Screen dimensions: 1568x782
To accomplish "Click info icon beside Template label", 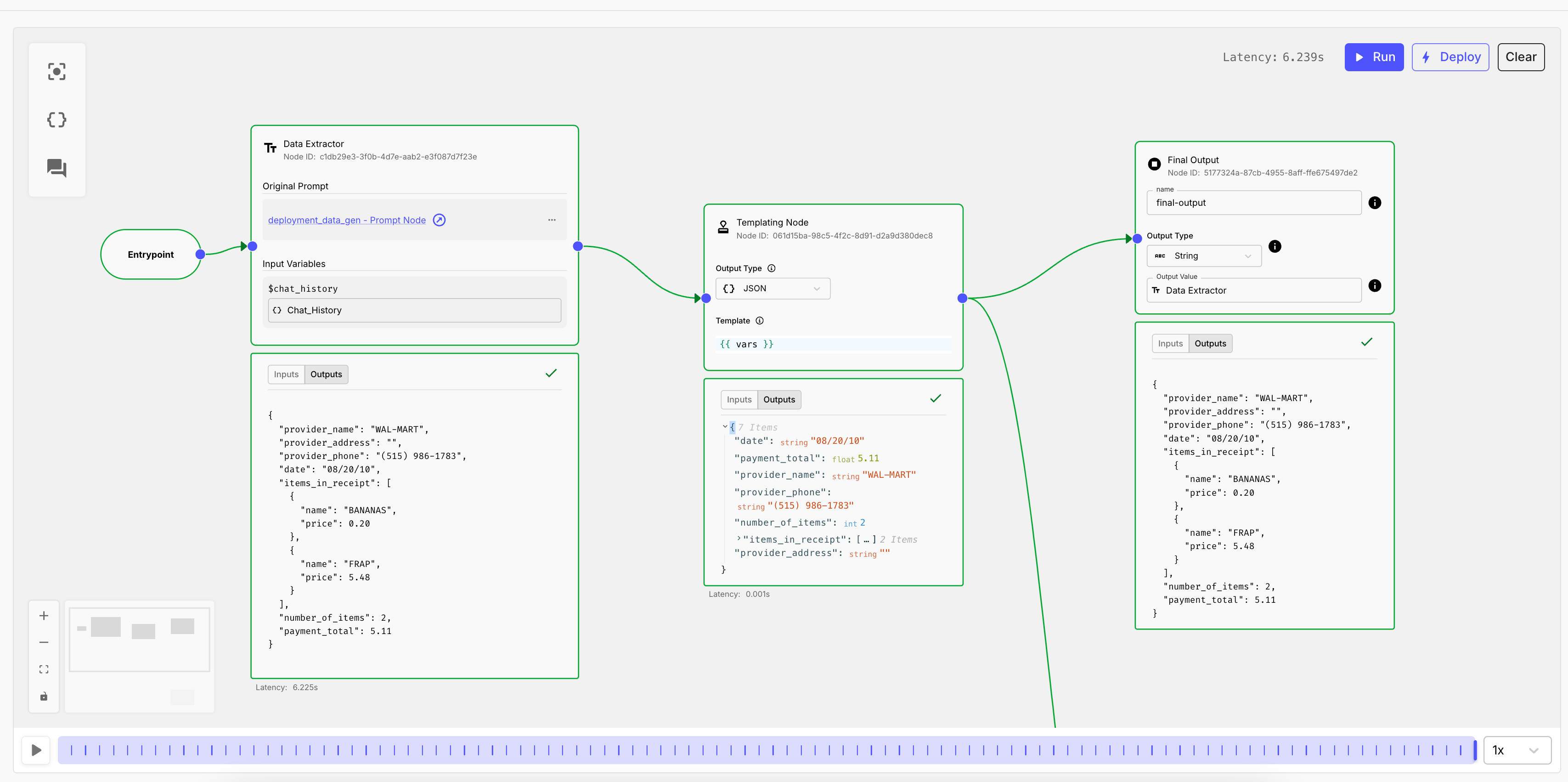I will tap(760, 321).
